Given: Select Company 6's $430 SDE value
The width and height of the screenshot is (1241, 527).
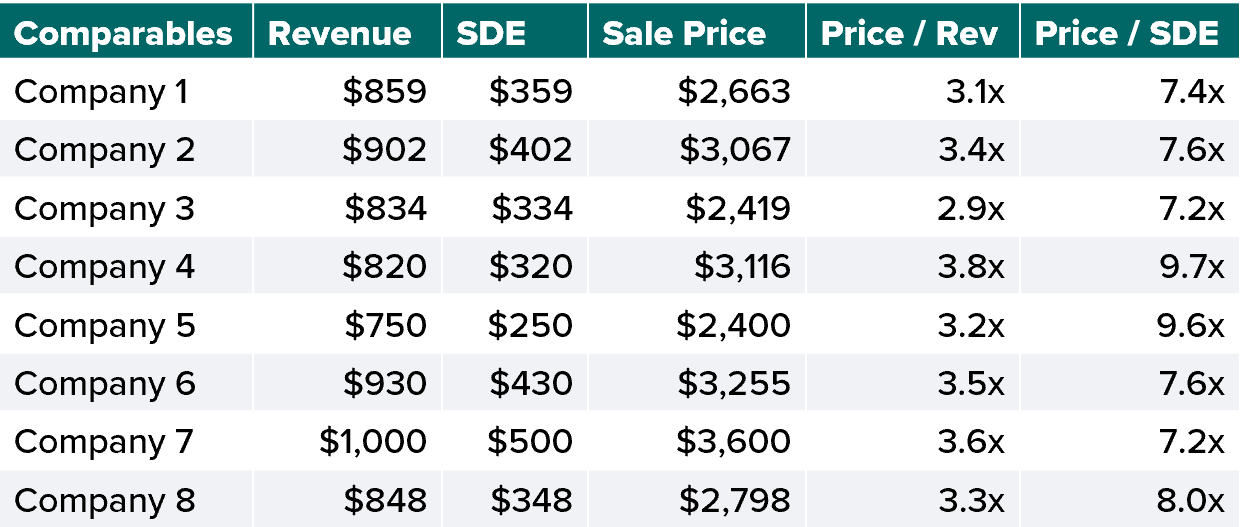Looking at the screenshot, I should 531,383.
